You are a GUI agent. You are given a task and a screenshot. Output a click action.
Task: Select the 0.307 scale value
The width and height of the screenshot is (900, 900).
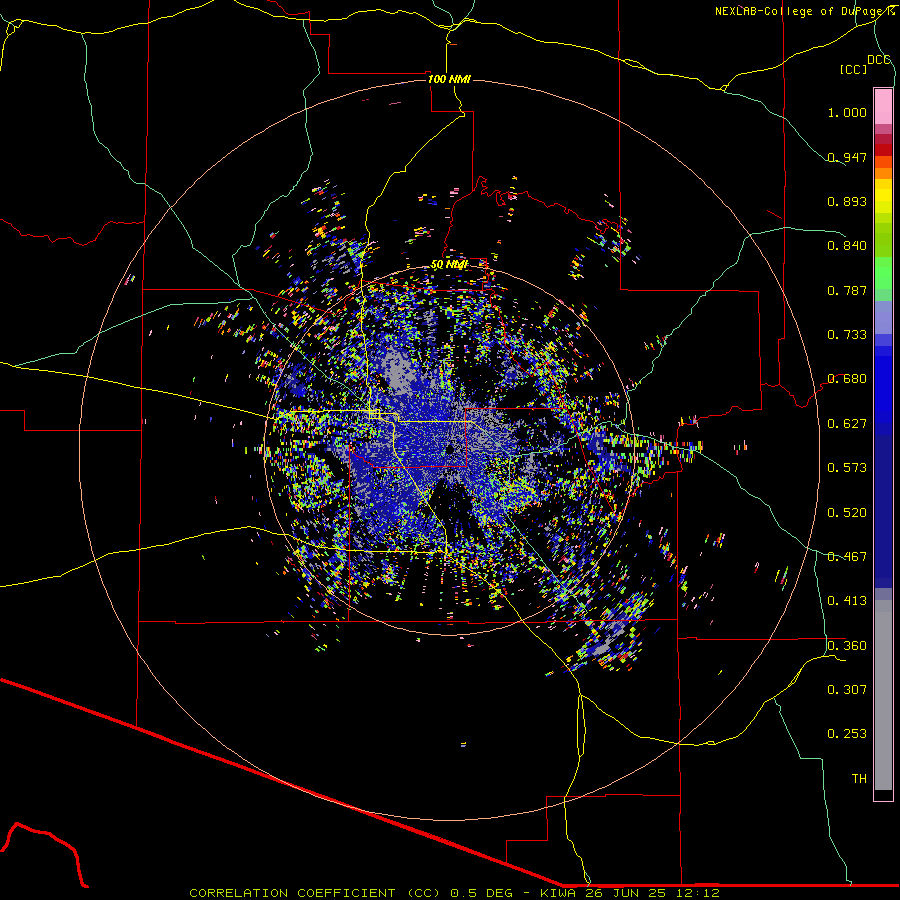tap(847, 690)
